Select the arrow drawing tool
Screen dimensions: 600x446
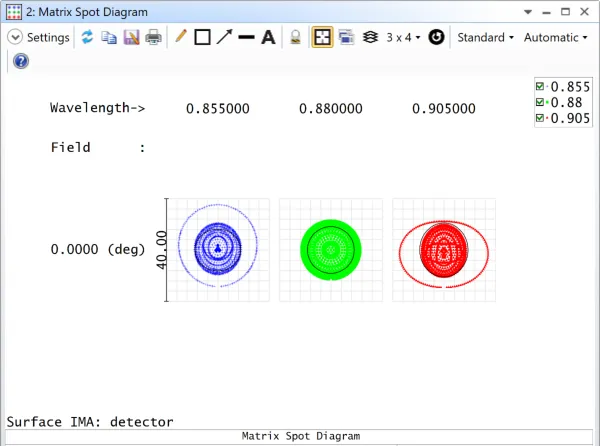[224, 37]
